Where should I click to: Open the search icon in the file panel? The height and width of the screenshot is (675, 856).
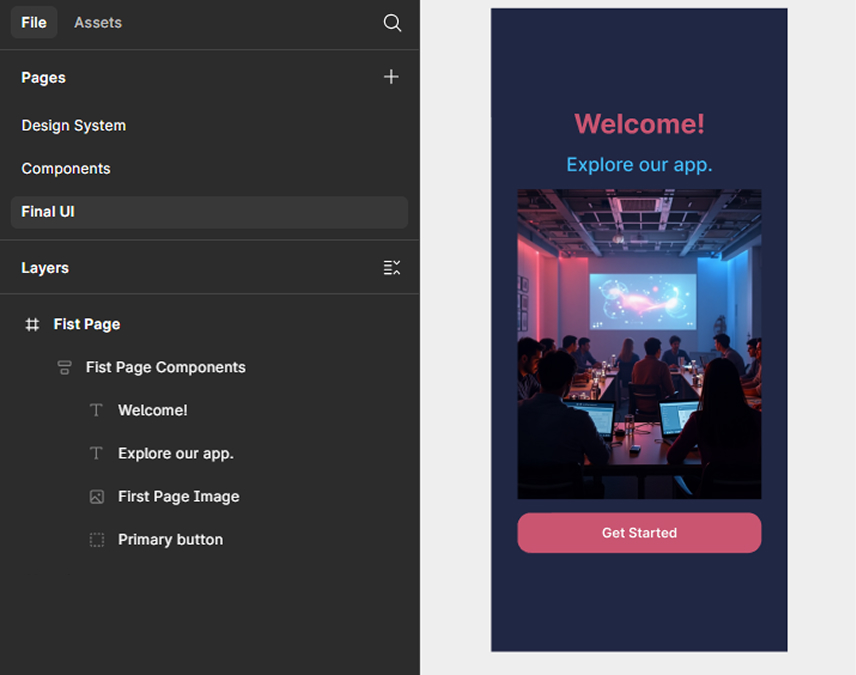click(x=392, y=23)
